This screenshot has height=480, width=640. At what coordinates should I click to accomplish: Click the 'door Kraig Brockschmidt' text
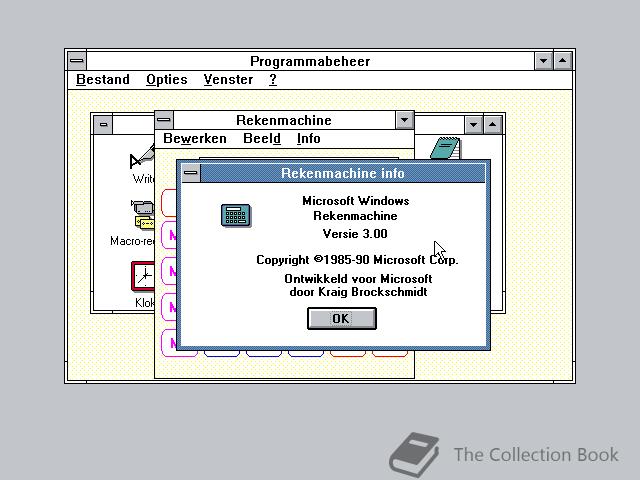coord(358,292)
